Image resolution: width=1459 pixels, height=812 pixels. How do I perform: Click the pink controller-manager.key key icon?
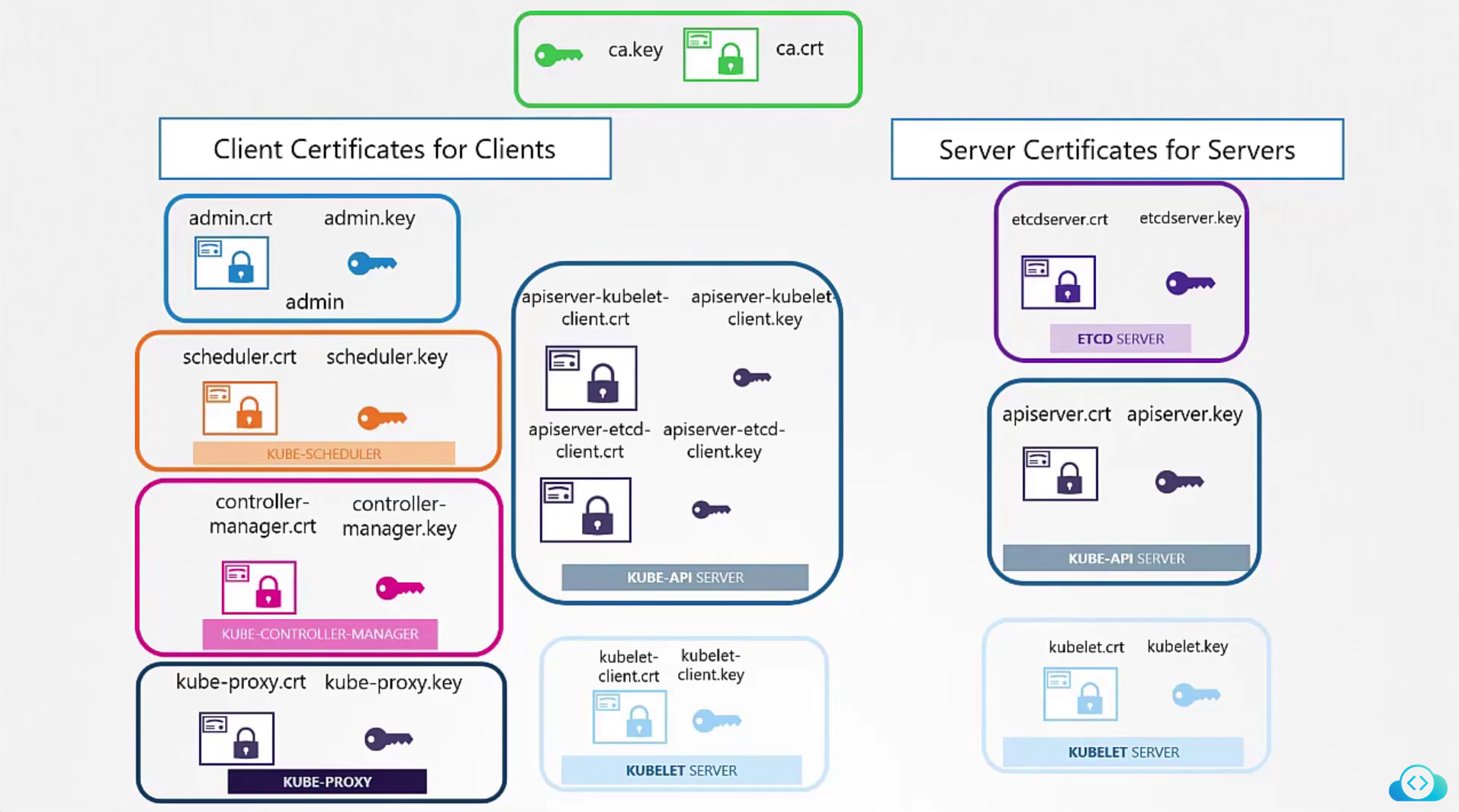point(400,588)
